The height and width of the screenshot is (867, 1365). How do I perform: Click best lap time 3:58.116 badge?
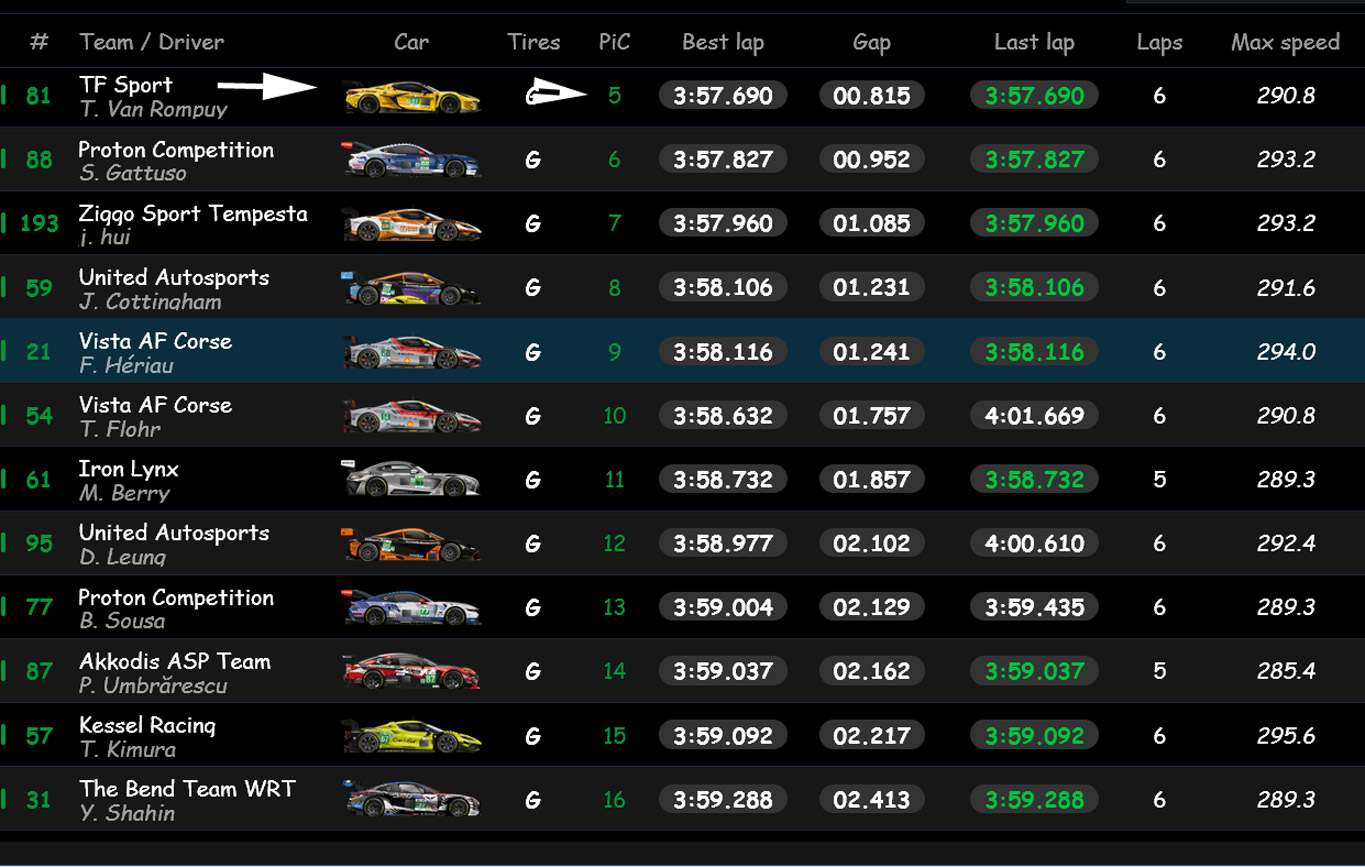[723, 352]
